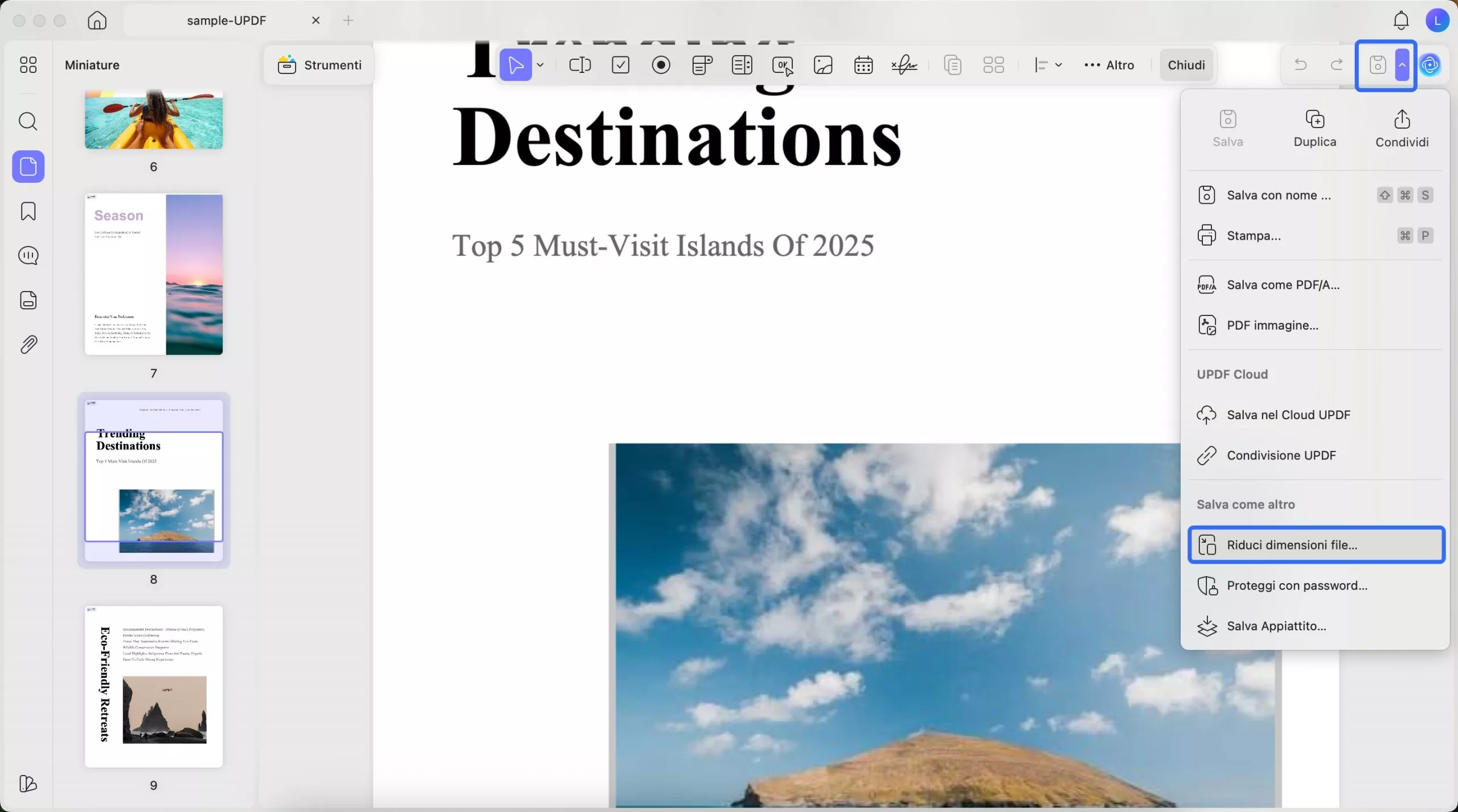Collapse the save options chevron menu
The width and height of the screenshot is (1458, 812).
[x=1402, y=65]
